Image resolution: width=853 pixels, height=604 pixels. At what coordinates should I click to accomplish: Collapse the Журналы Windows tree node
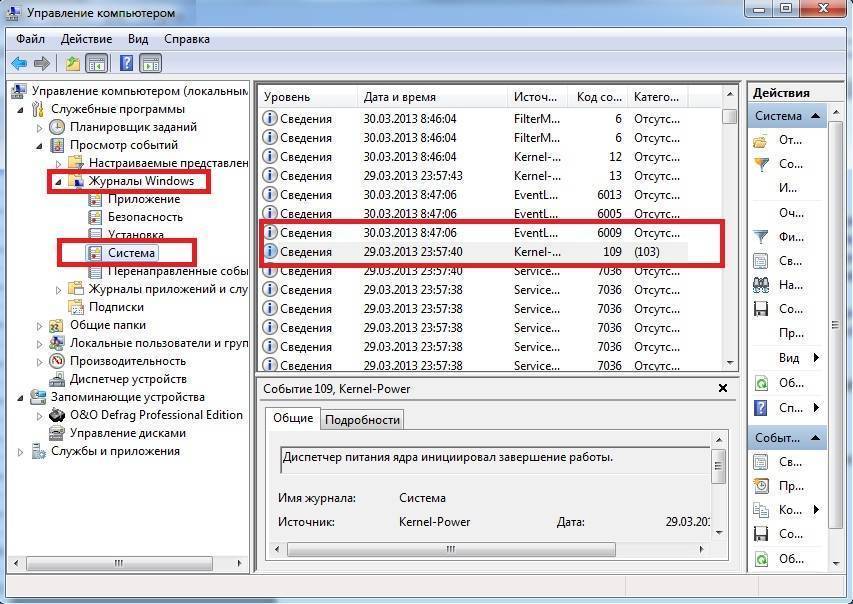click(x=57, y=182)
